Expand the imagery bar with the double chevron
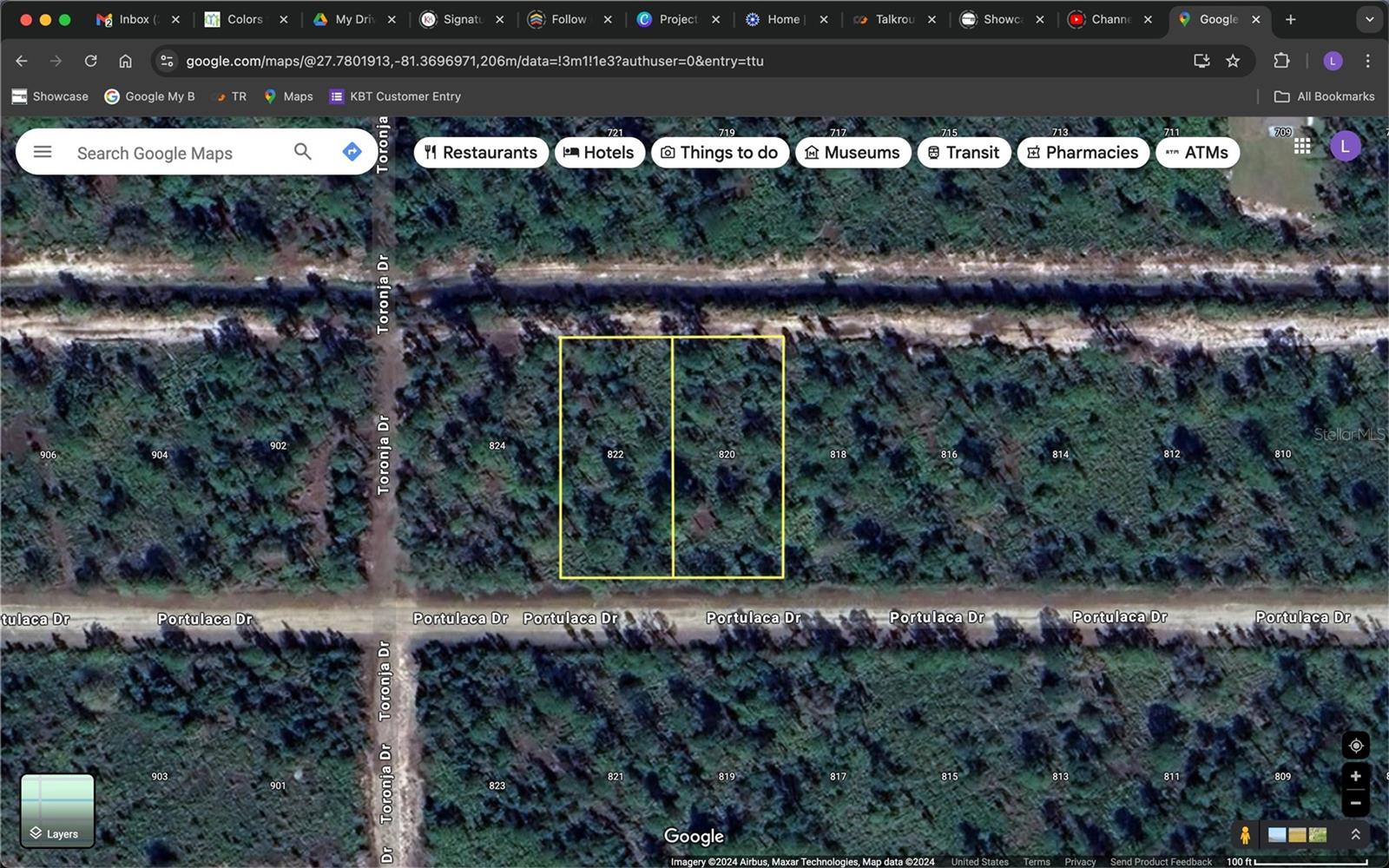 pyautogui.click(x=1356, y=836)
